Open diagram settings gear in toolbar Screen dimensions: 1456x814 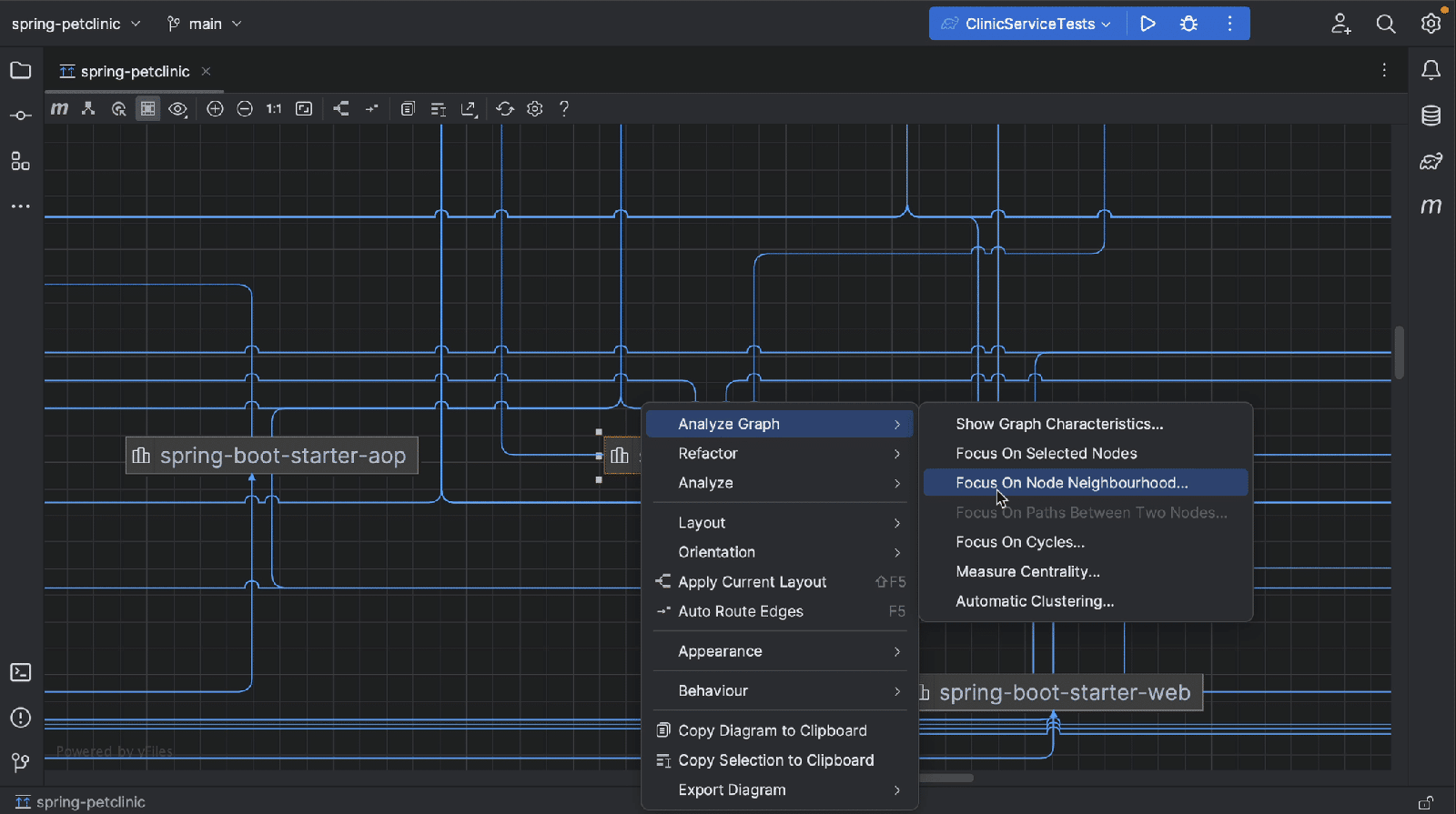coord(535,109)
